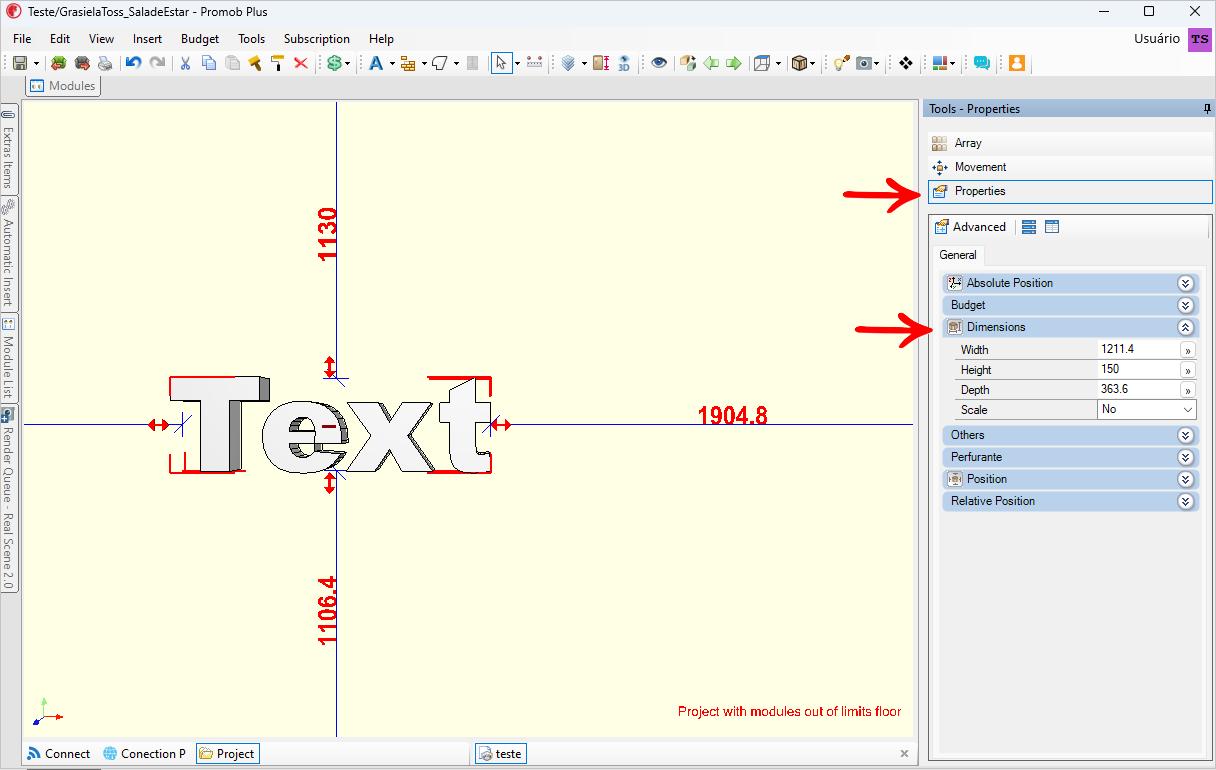This screenshot has height=770, width=1216.
Task: Click the Layers stack icon
Action: click(x=568, y=63)
